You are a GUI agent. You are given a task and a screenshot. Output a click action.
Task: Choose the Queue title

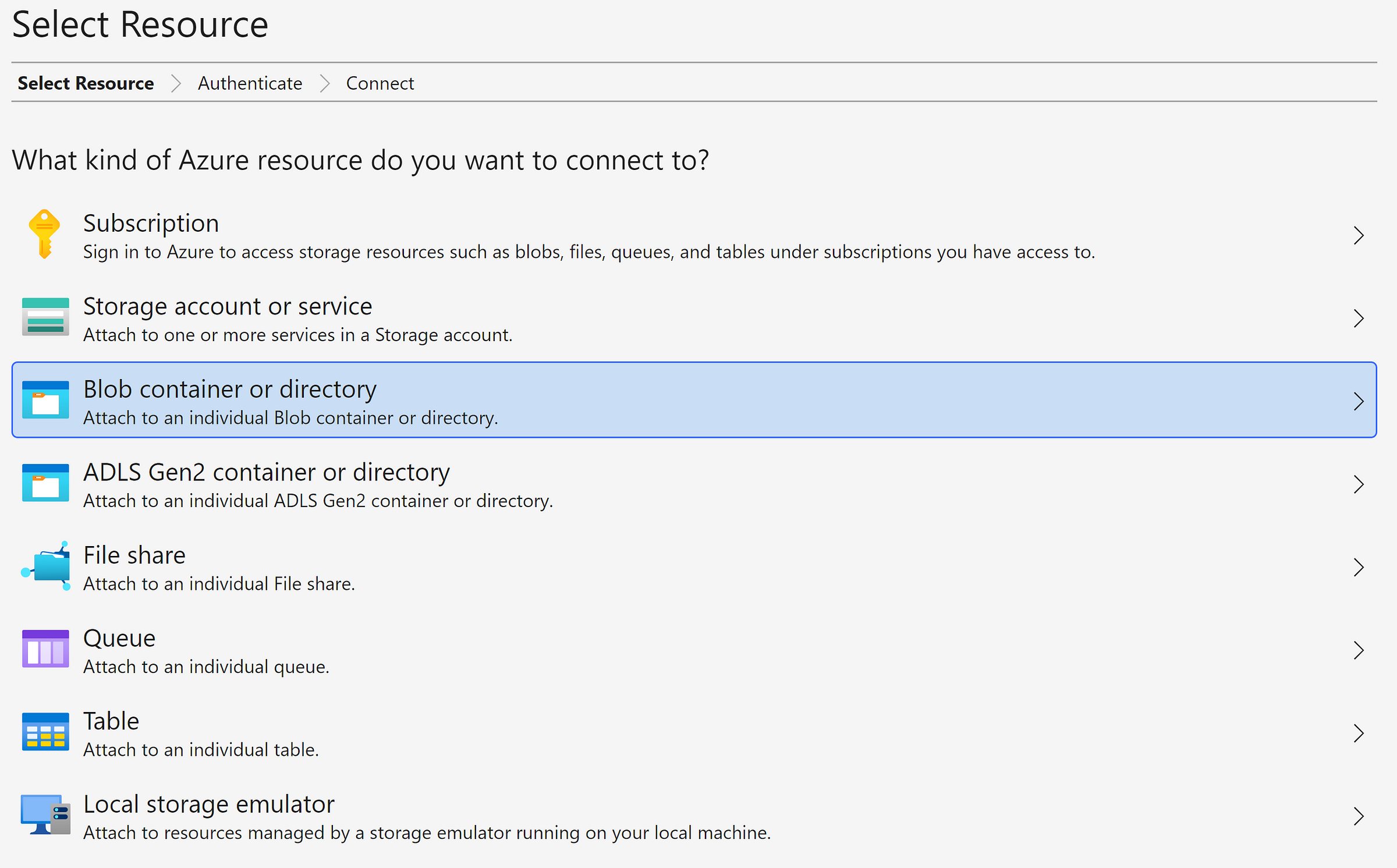click(x=119, y=639)
